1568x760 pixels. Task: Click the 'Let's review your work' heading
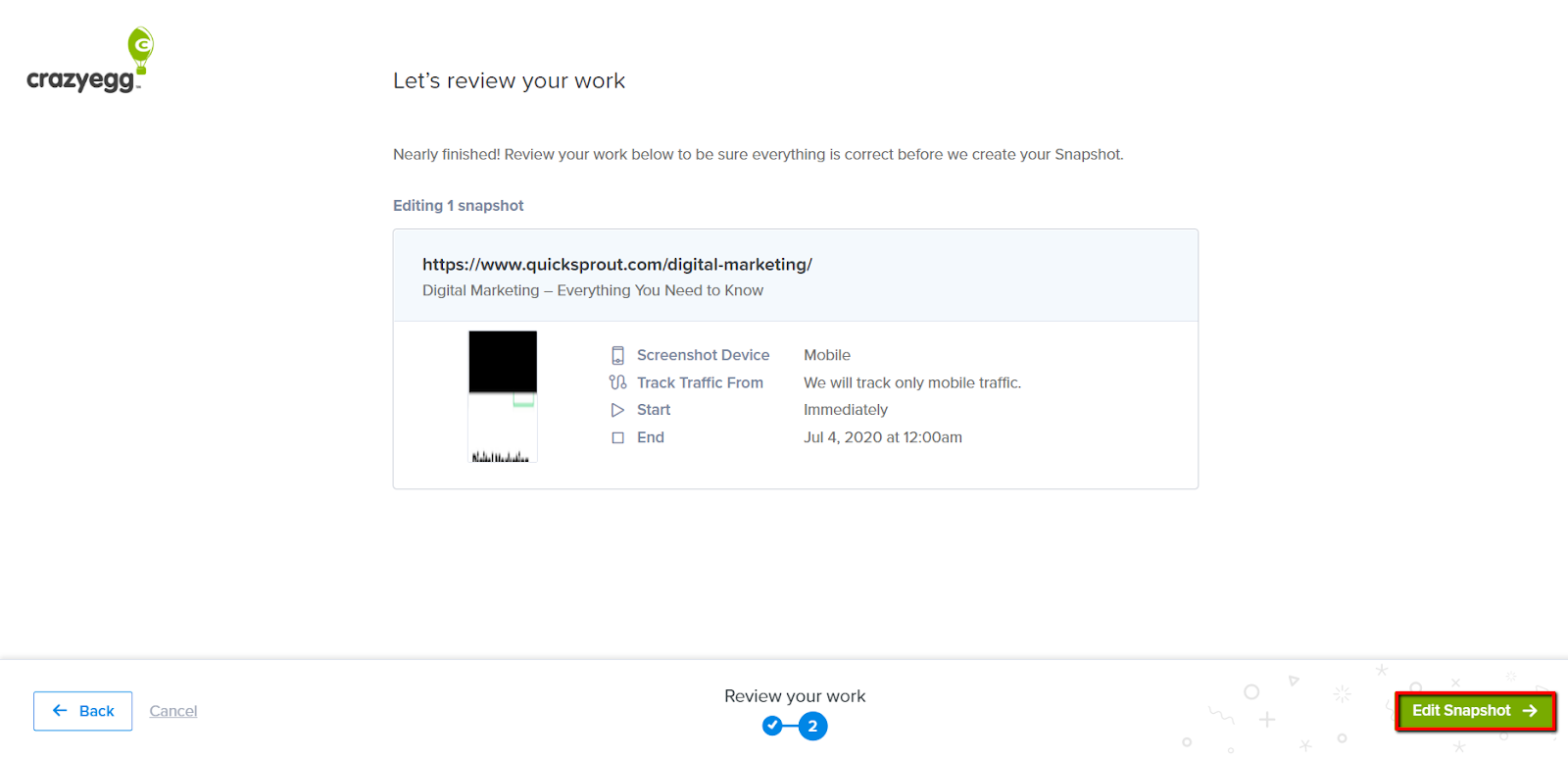pos(509,81)
